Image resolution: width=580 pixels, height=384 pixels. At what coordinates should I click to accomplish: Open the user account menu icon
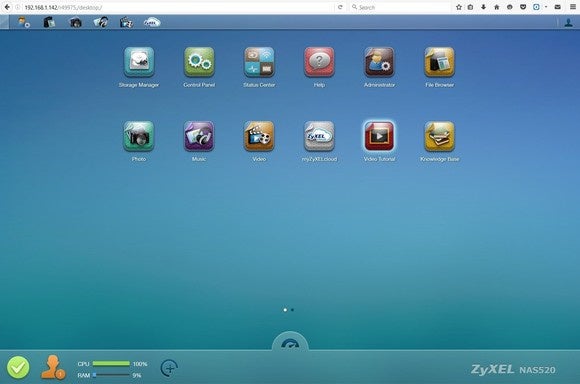coord(569,23)
